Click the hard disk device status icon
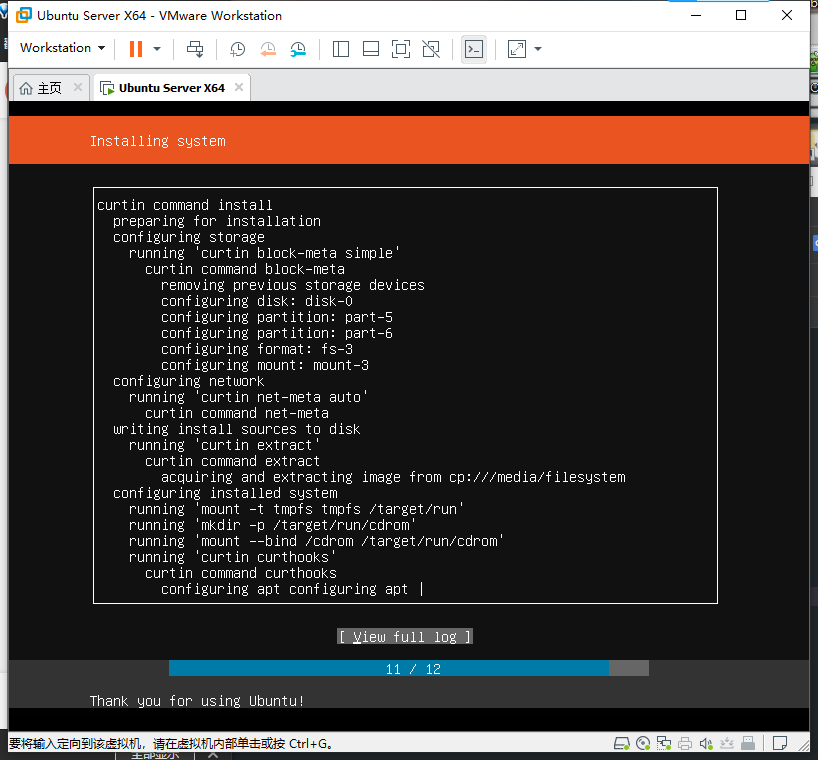This screenshot has height=760, width=818. (x=621, y=743)
